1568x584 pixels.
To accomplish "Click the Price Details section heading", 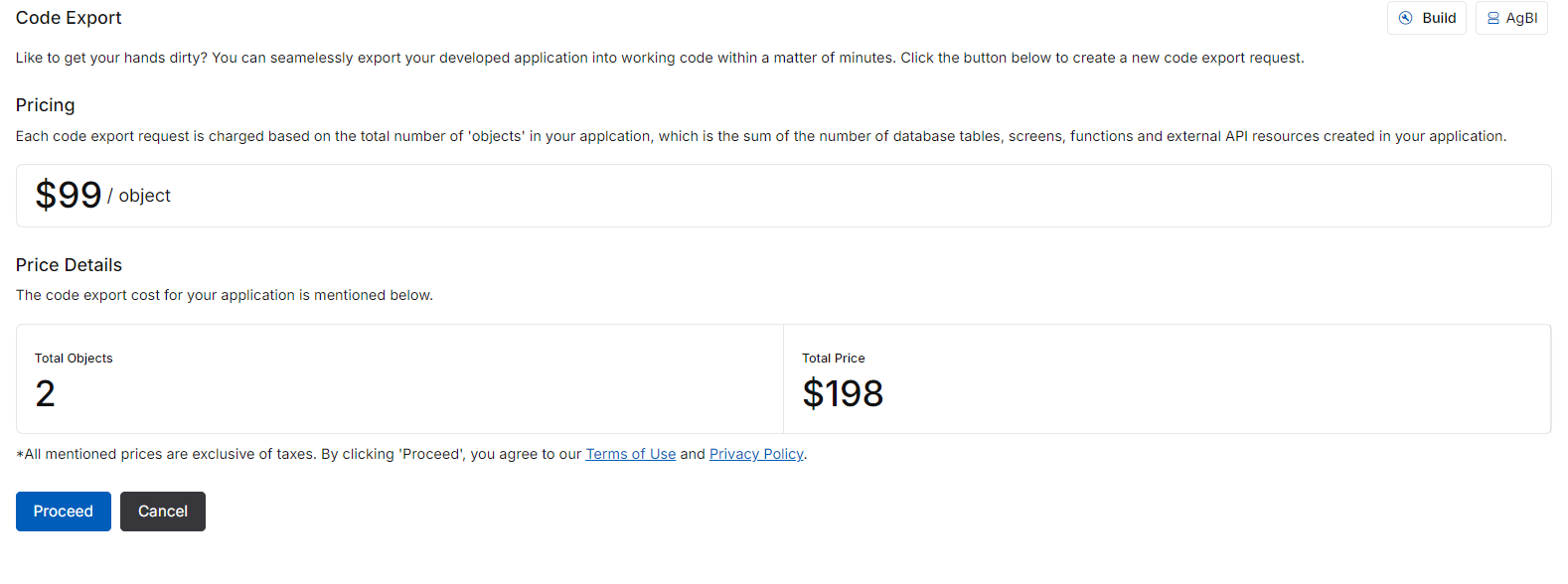I will coord(69,265).
